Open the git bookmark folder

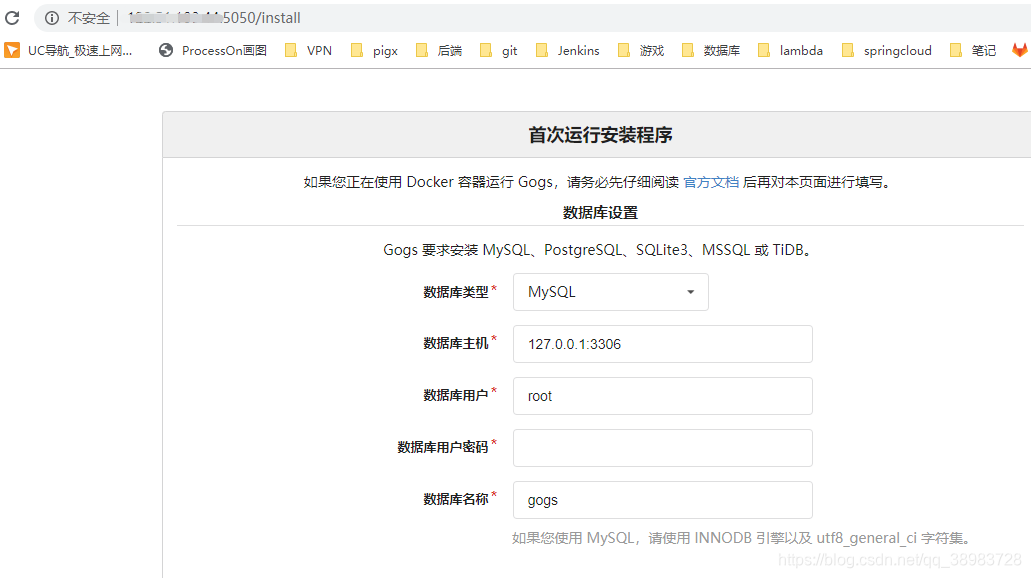[x=498, y=51]
